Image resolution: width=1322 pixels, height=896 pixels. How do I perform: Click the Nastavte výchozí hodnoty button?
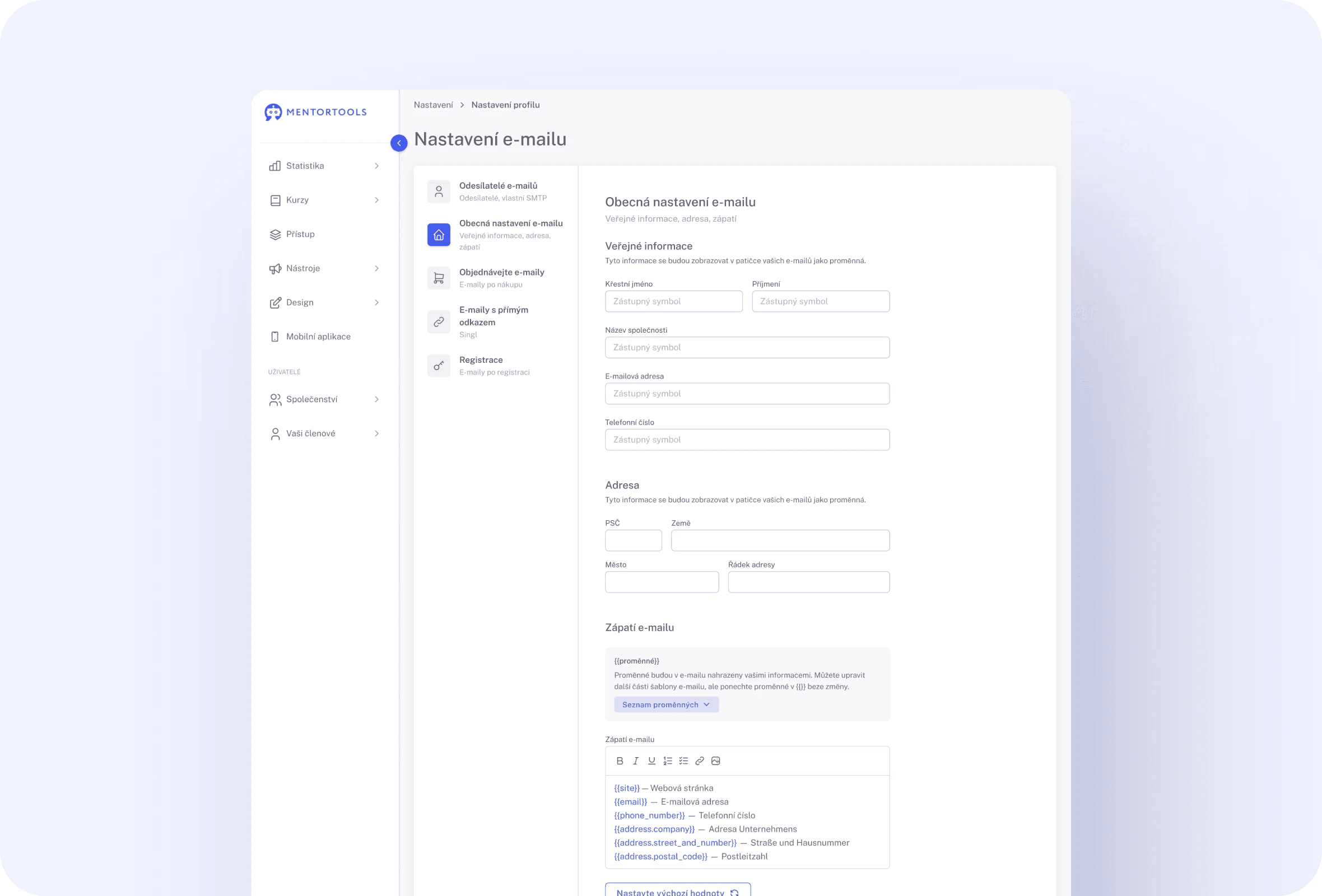click(x=677, y=890)
